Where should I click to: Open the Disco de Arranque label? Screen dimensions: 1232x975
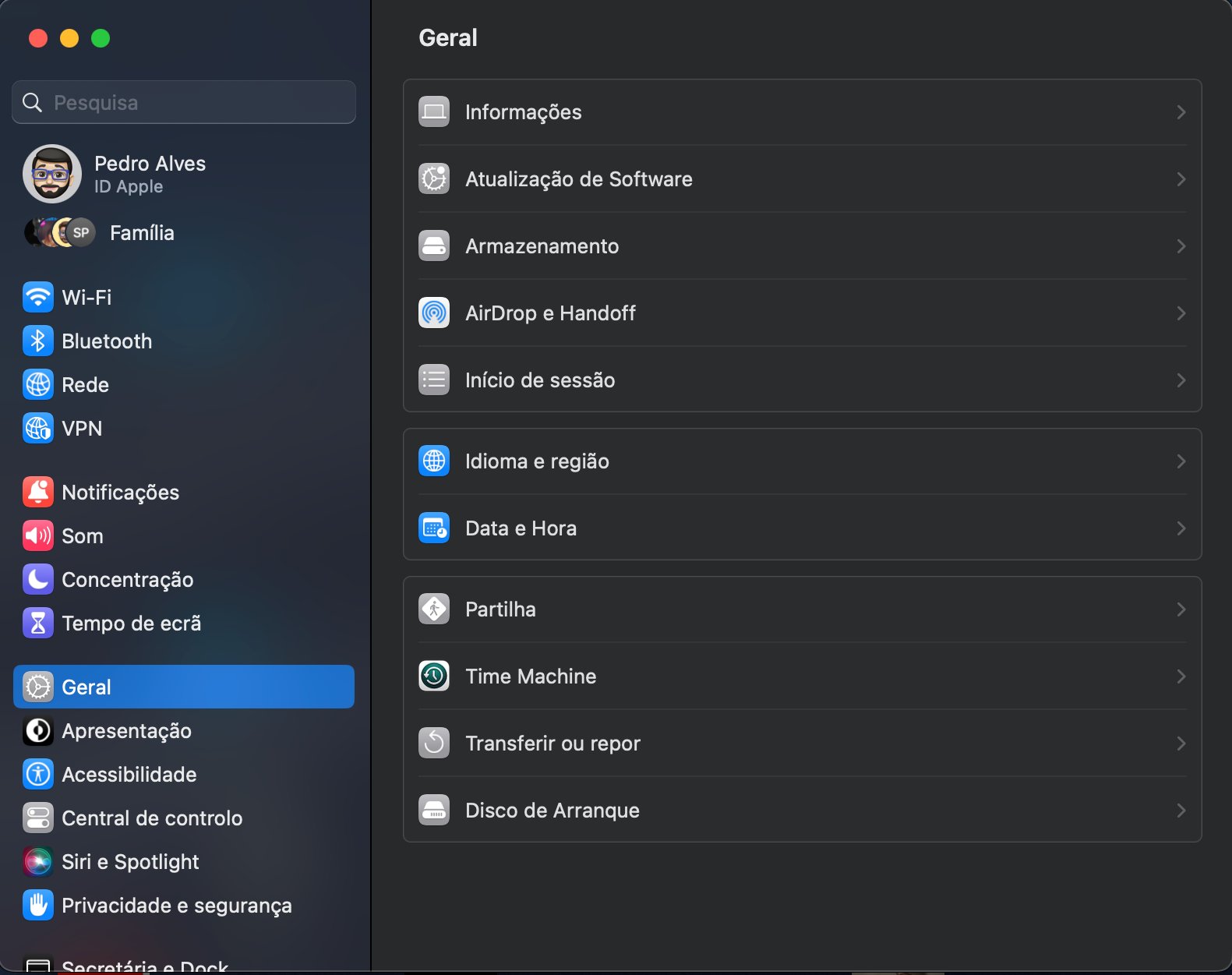coord(552,811)
